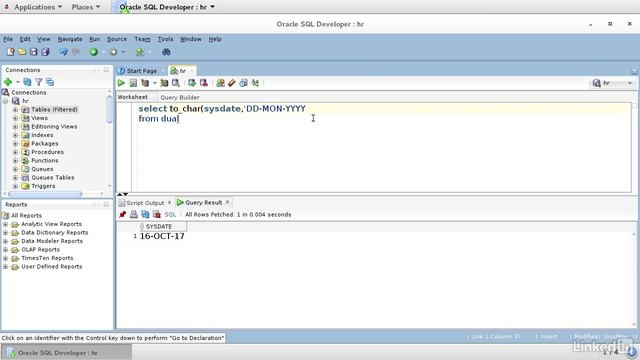Click the print icon in Query Result toolbar
This screenshot has height=360, width=640.
click(133, 214)
